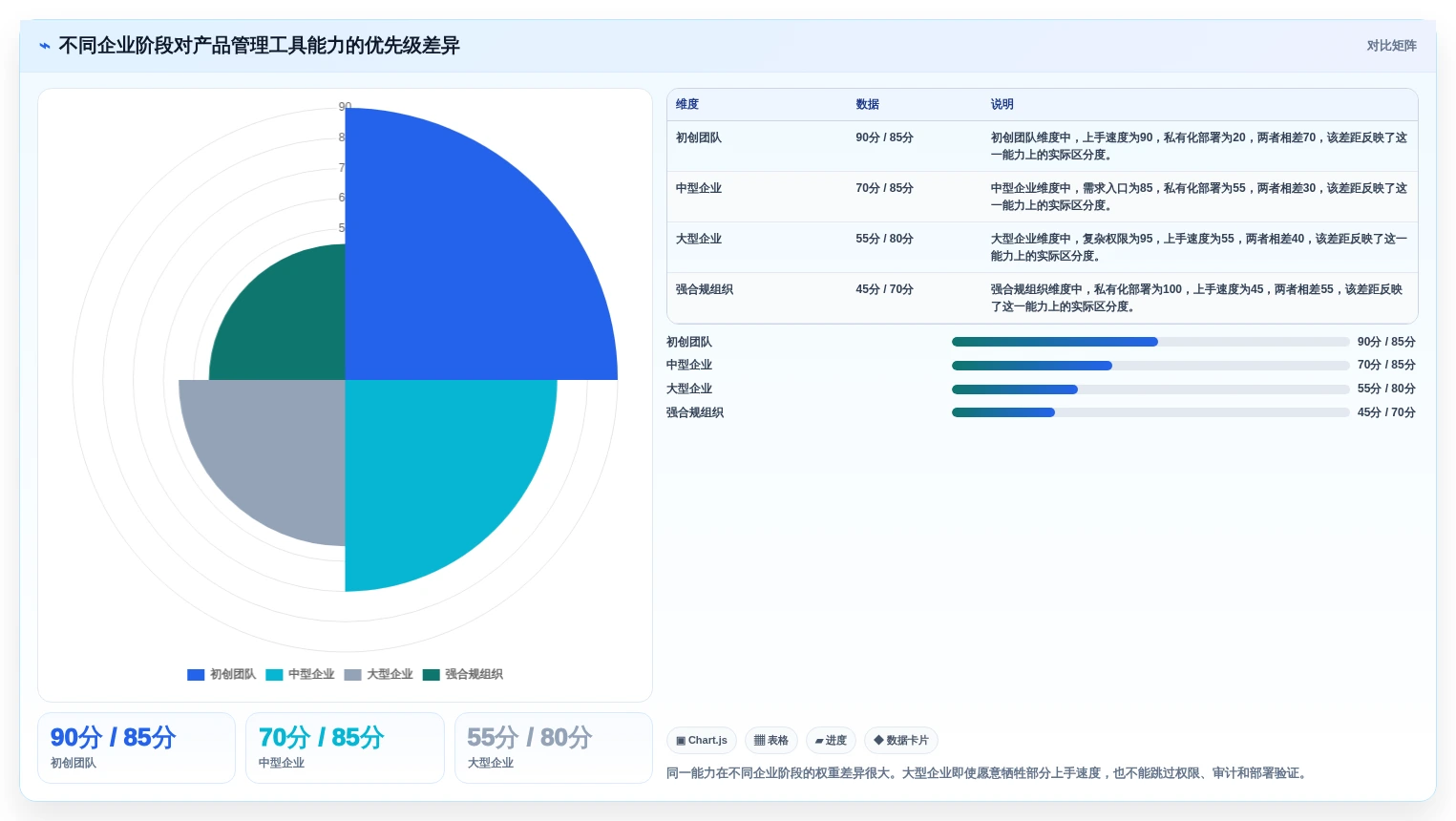This screenshot has height=821, width=1456.
Task: Open the 55分 / 80分 大型企业 data card
Action: tap(554, 748)
